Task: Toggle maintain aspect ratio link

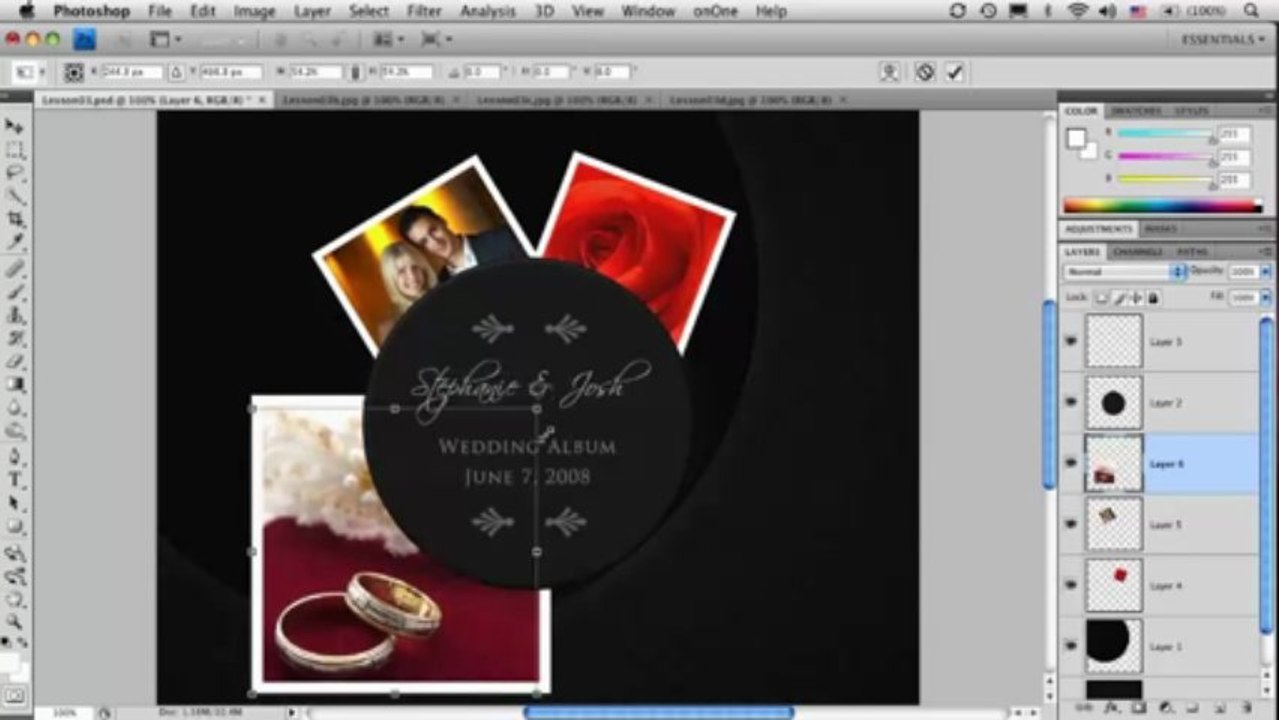Action: coord(355,72)
